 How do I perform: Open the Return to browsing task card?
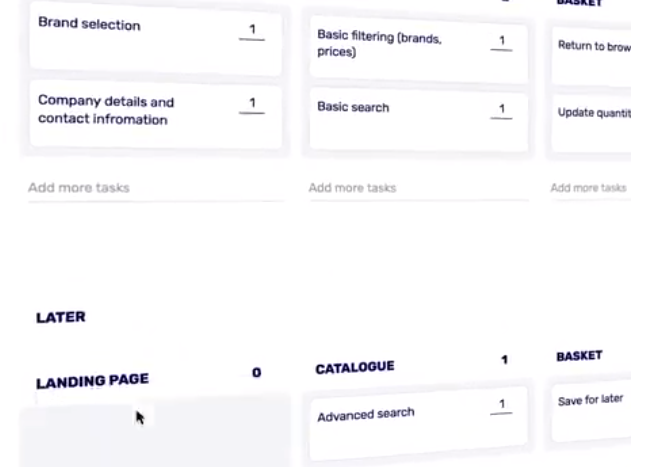pos(594,47)
